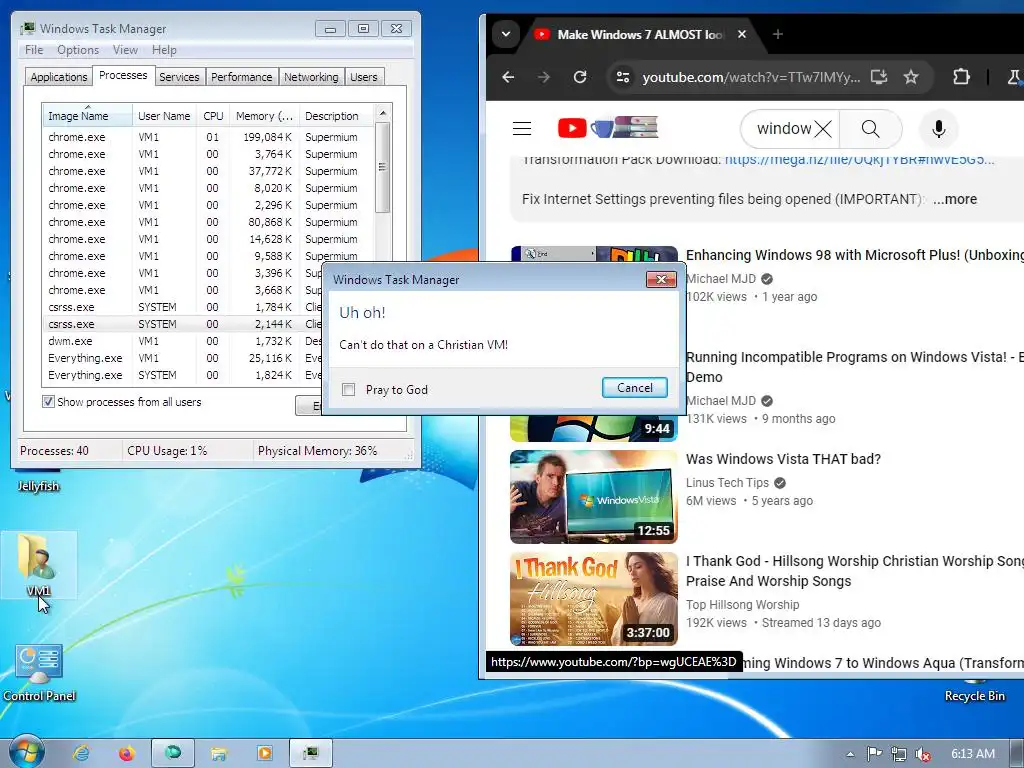Click the YouTube search magnifier button
Screen dimensions: 1024x768
tap(871, 129)
